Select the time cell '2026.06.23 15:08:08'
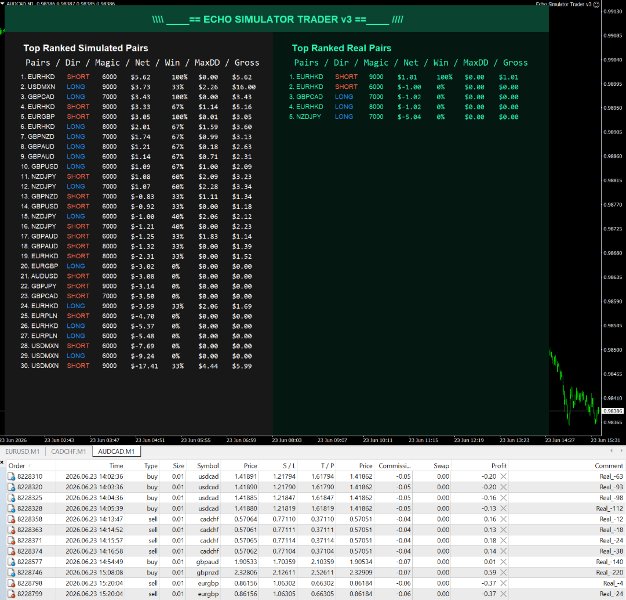 tap(94, 572)
